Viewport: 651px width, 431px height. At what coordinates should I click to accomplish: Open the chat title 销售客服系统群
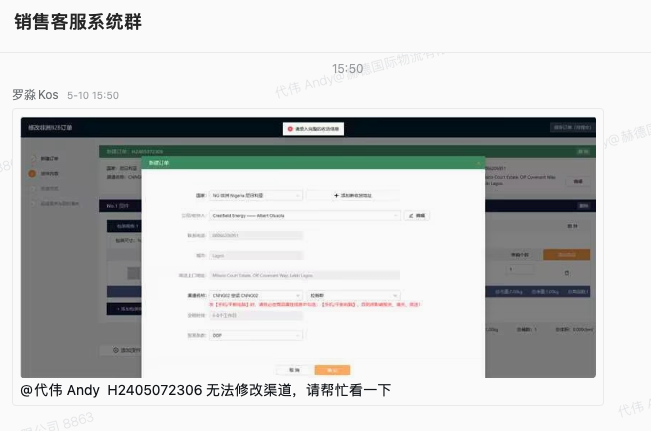click(78, 21)
